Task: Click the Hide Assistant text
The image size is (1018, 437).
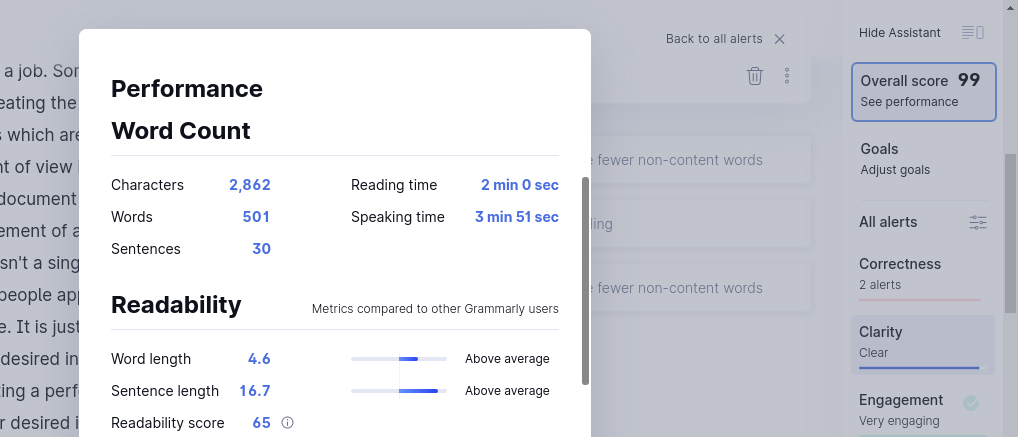Action: 899,33
